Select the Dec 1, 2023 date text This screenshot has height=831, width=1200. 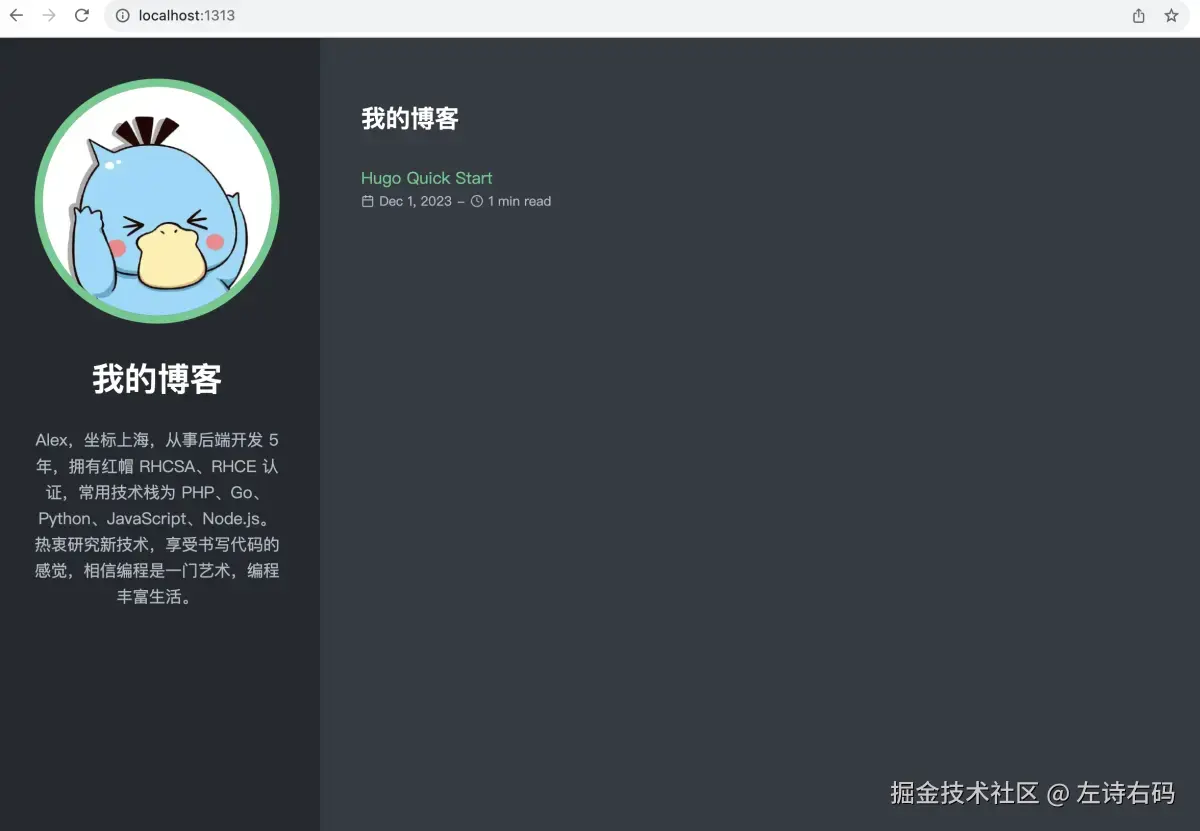coord(416,201)
